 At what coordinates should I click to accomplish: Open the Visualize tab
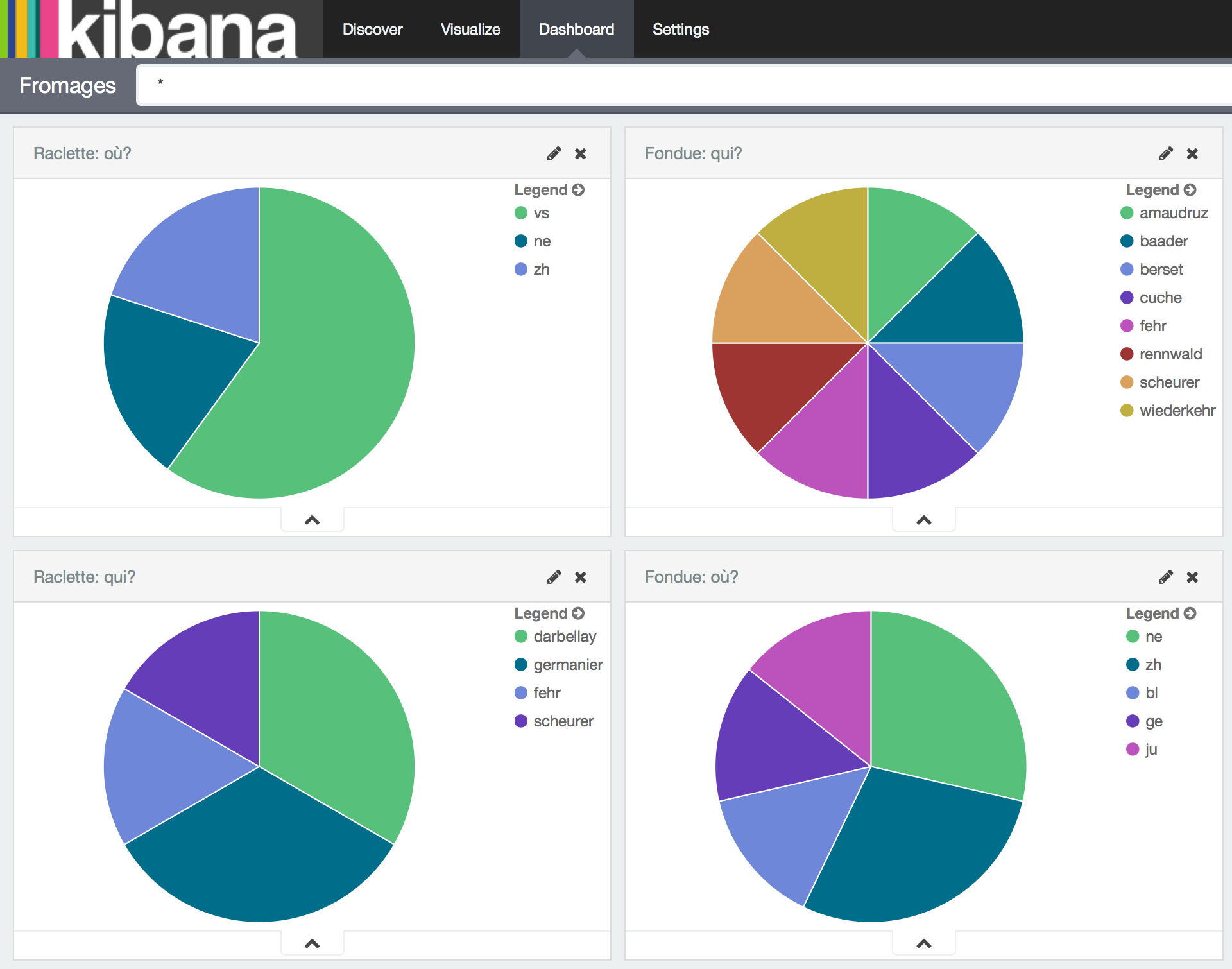[x=470, y=30]
